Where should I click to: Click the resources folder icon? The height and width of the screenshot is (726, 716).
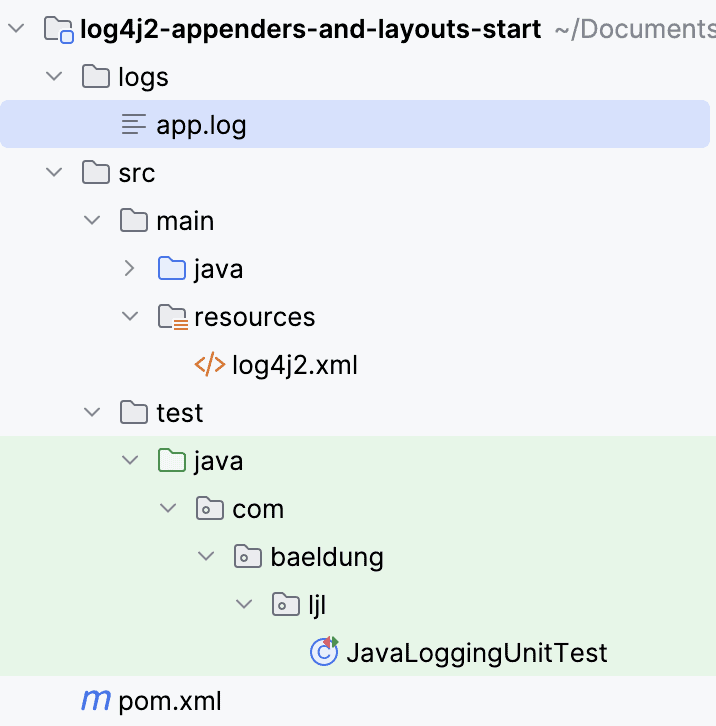point(172,317)
